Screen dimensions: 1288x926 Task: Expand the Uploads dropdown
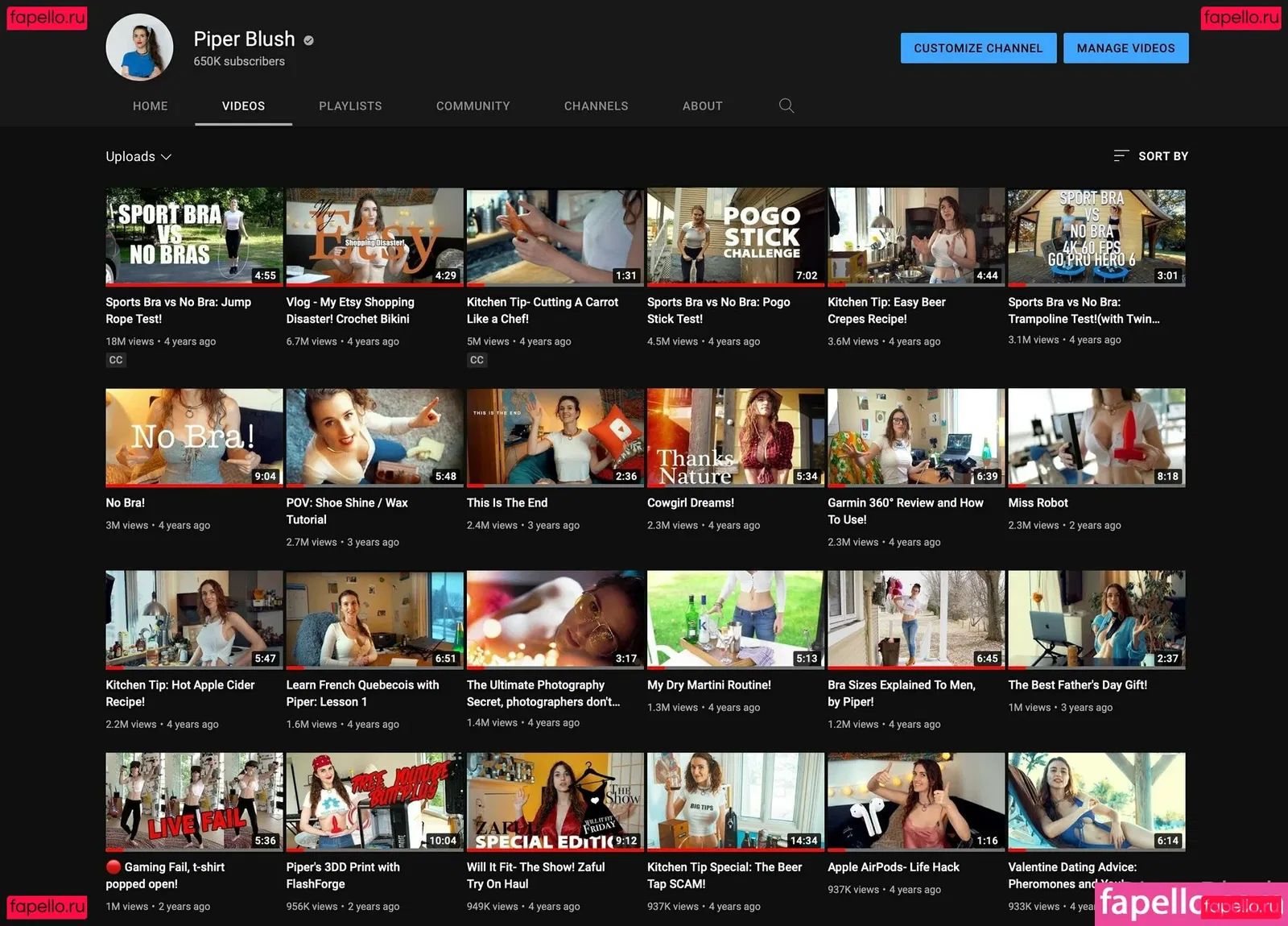pos(138,156)
